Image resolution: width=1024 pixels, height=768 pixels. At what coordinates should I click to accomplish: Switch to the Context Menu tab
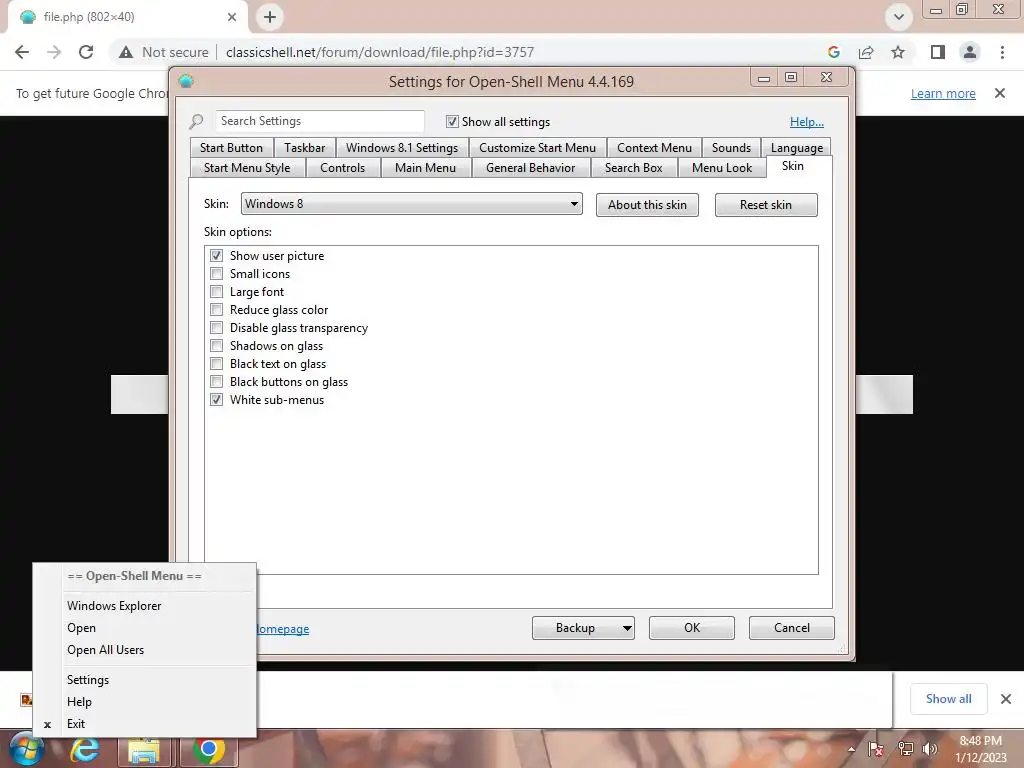click(654, 148)
